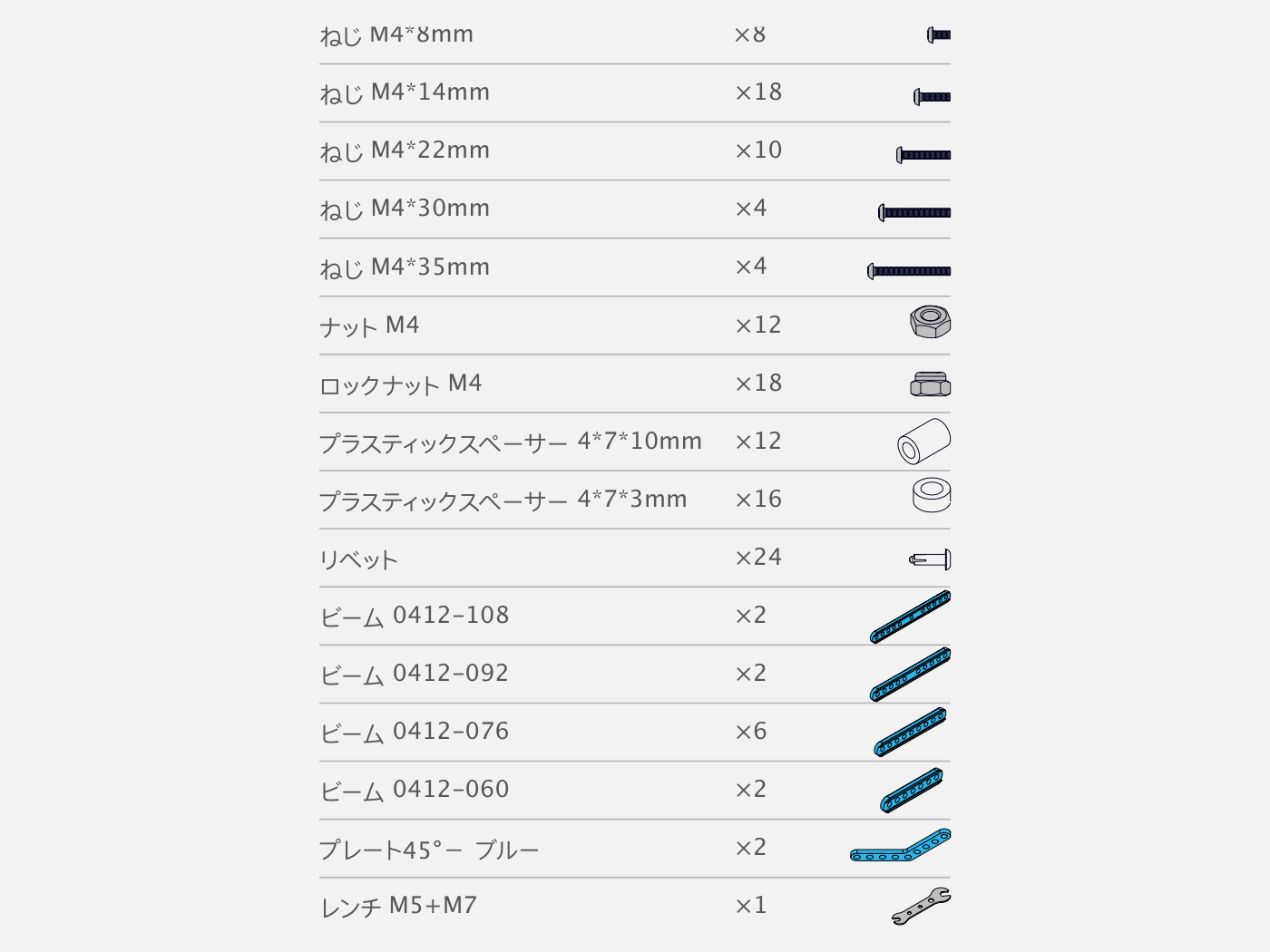Screen dimensions: 1270x952
Task: Select the M5+M7 wrench icon
Action: (922, 906)
